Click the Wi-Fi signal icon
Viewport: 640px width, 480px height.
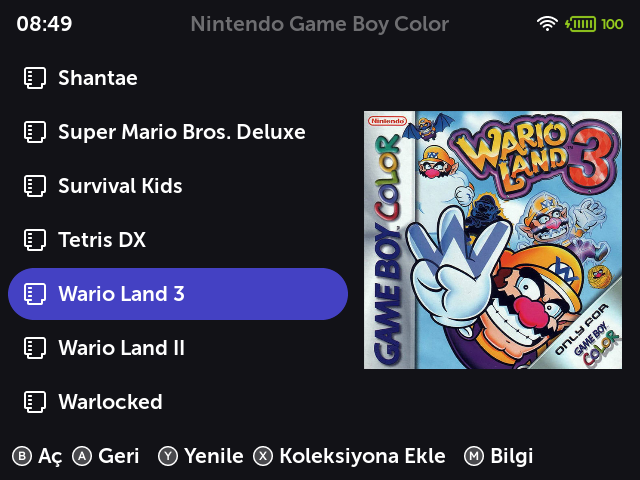coord(547,24)
